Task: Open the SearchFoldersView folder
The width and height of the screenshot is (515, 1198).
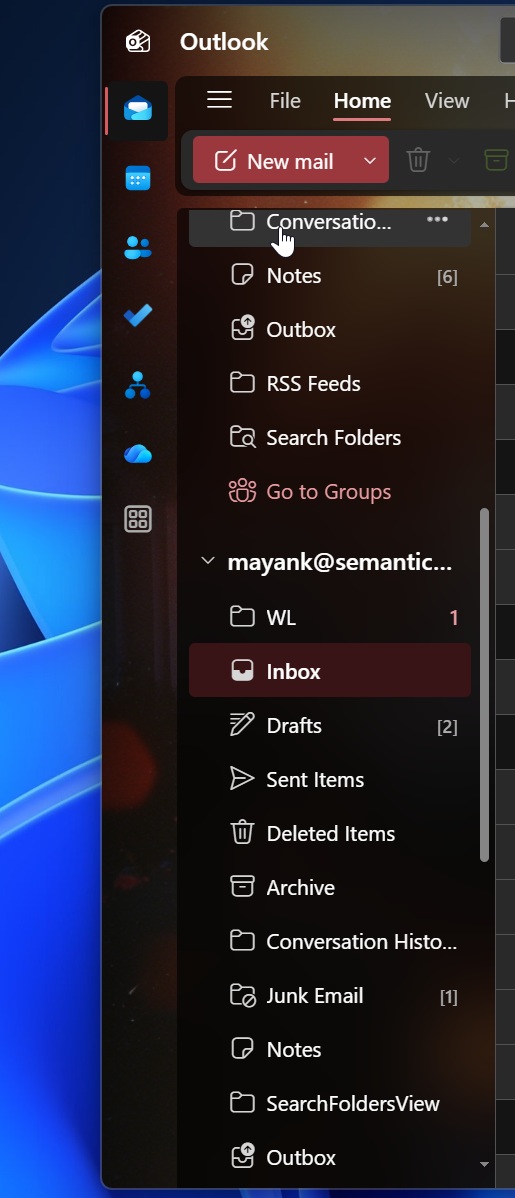Action: pos(330,1103)
